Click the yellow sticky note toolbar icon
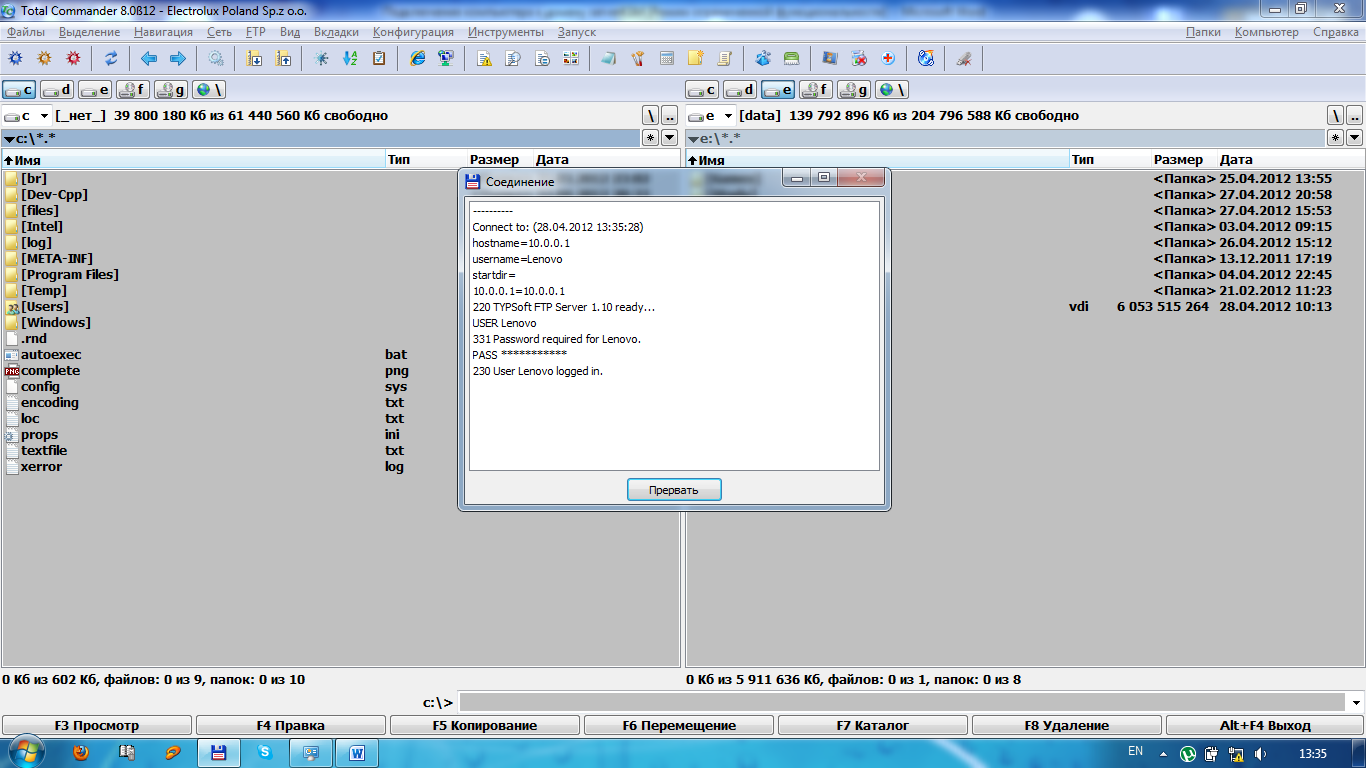The image size is (1366, 768). [x=695, y=58]
